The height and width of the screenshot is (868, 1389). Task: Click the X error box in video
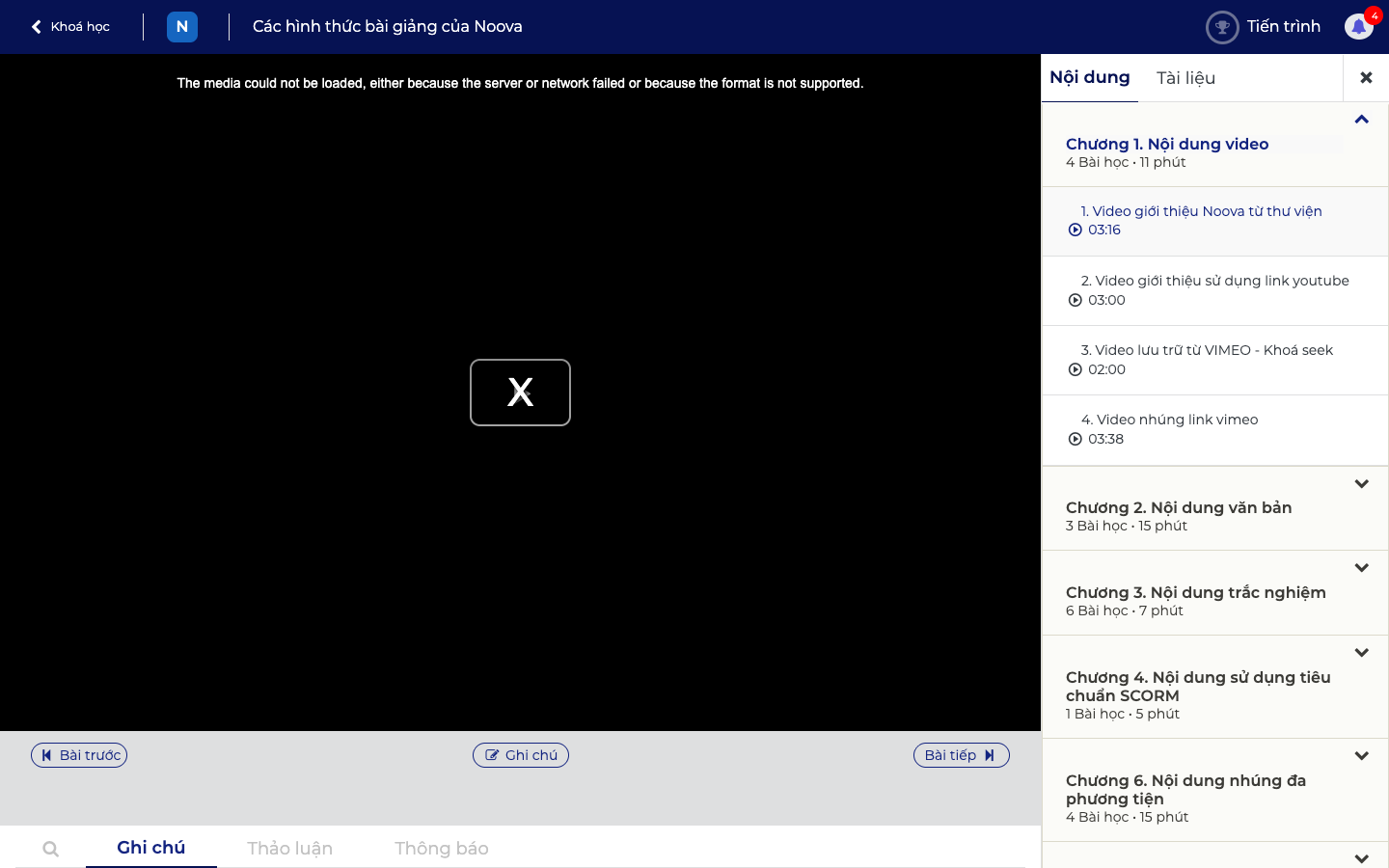[x=520, y=393]
